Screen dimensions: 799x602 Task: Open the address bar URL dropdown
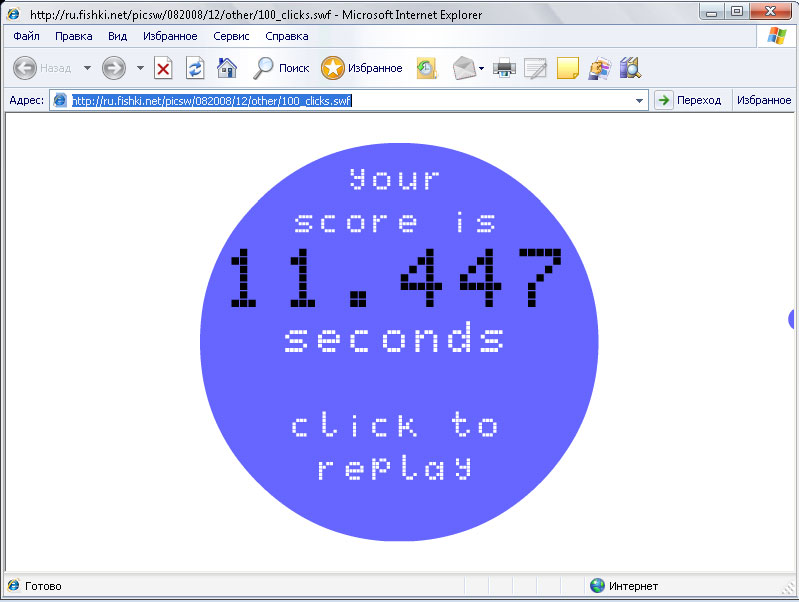(640, 100)
